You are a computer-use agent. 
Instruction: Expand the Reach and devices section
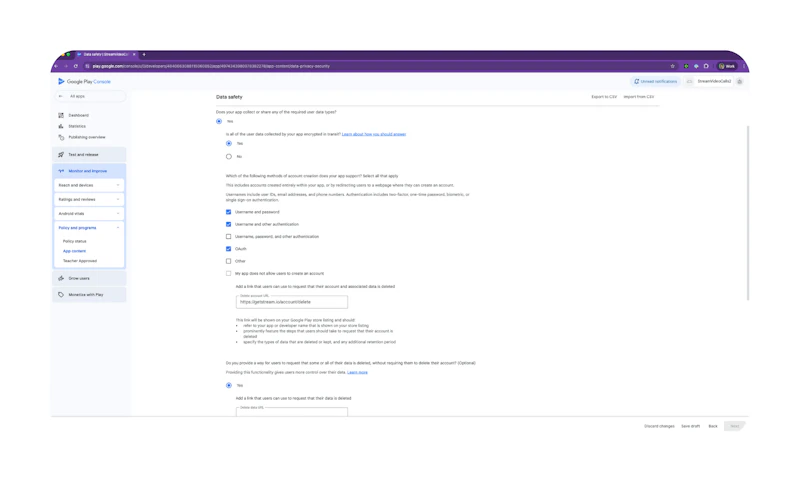click(x=89, y=185)
